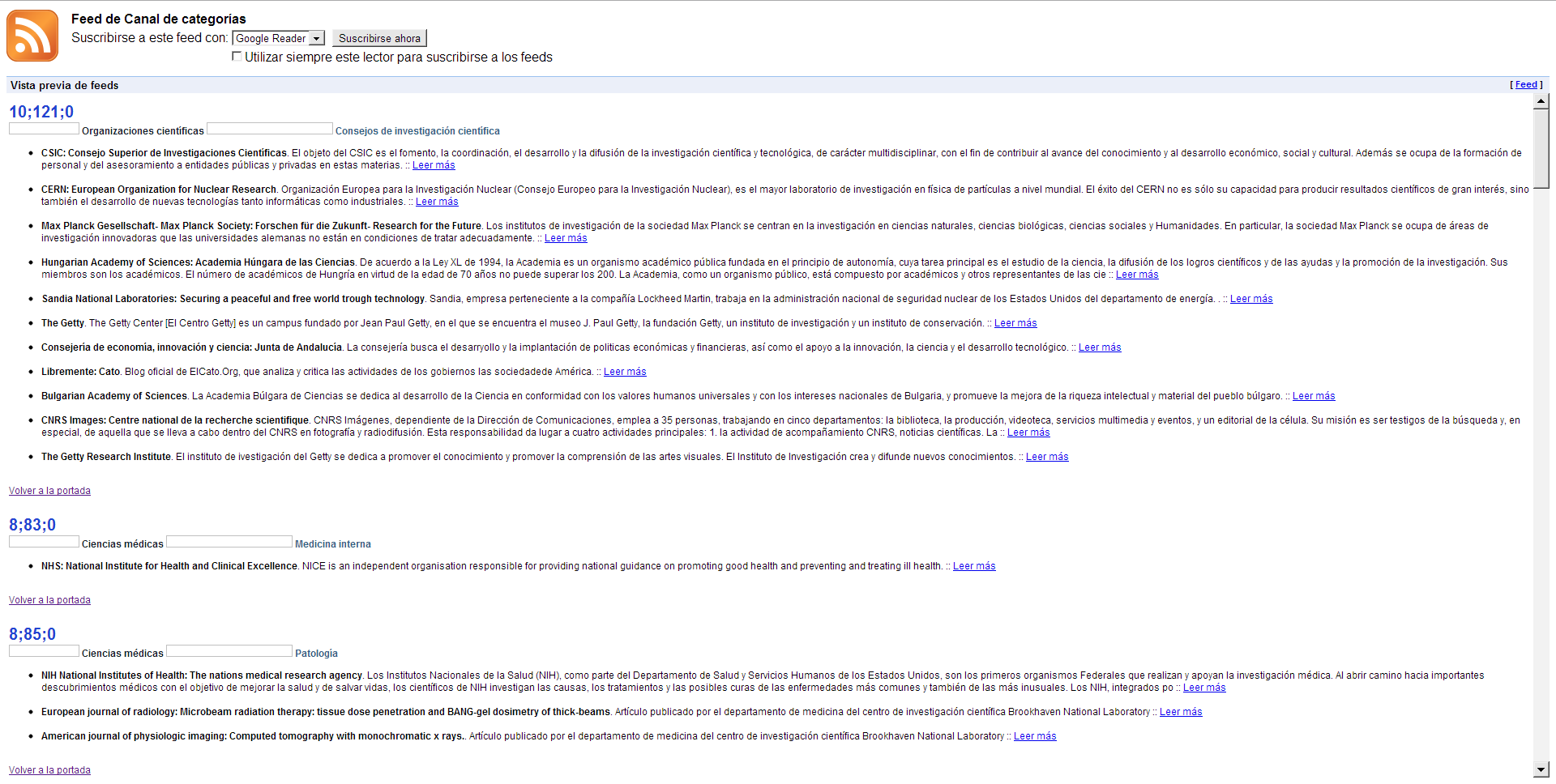The width and height of the screenshot is (1556, 784).
Task: Click the Consejos de investigación científica label
Action: (417, 131)
